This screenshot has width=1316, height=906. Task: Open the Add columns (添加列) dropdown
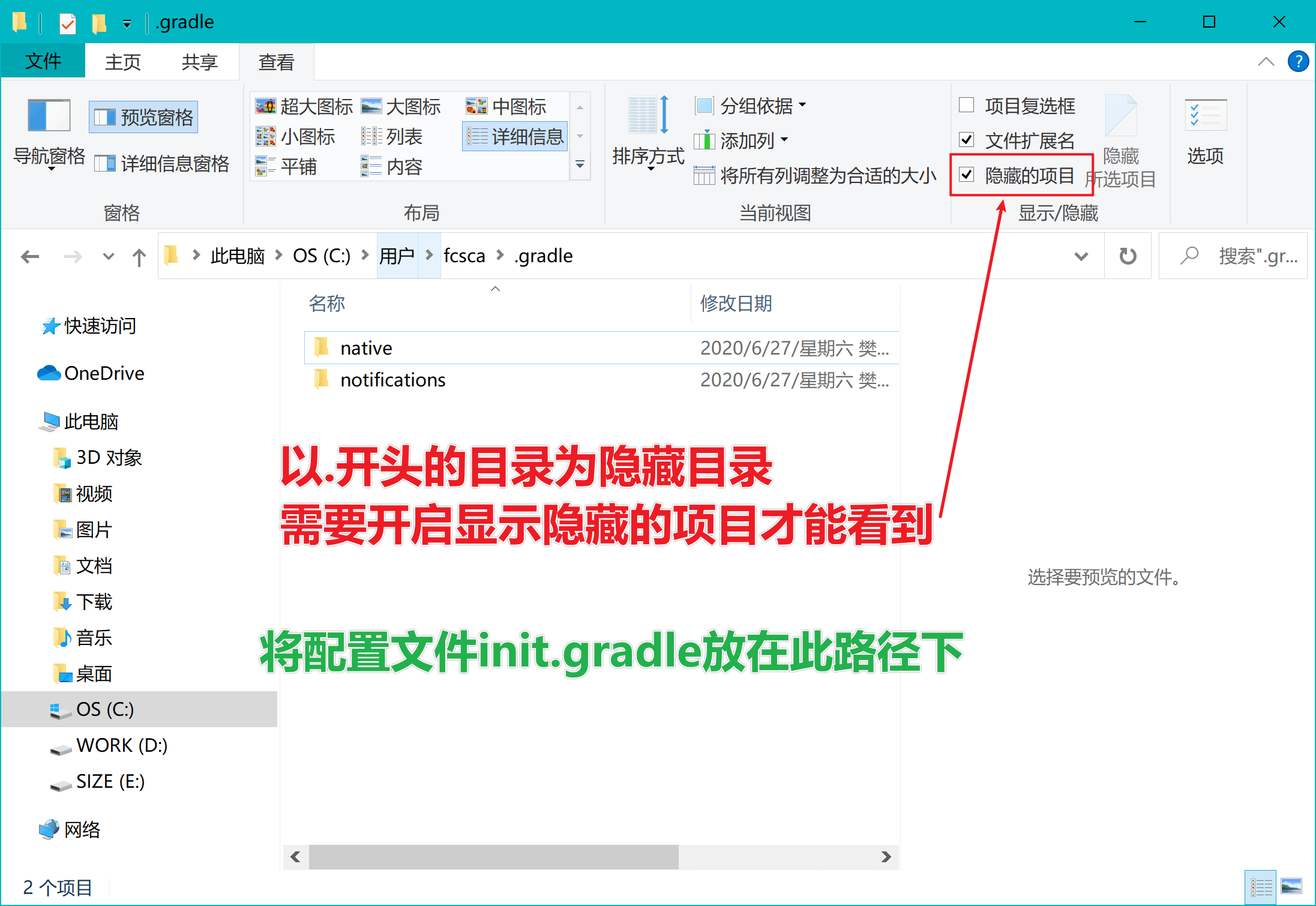tap(741, 141)
